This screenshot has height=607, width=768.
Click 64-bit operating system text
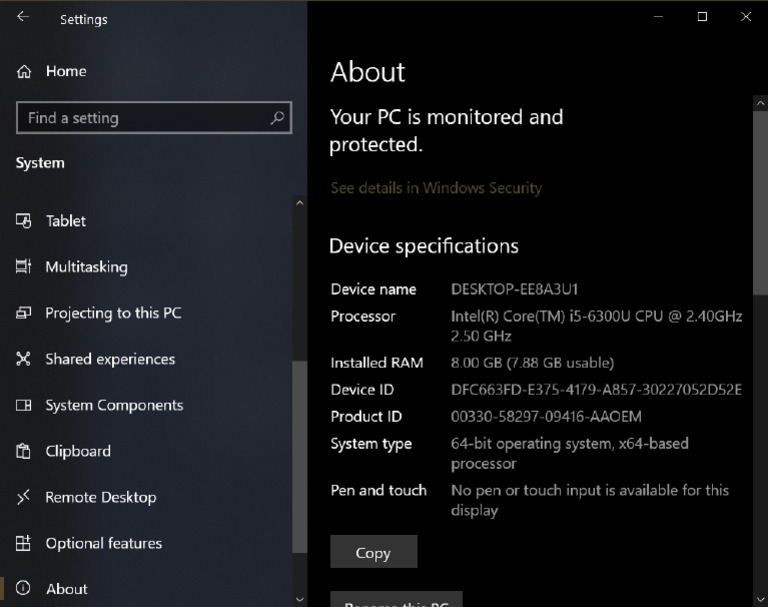point(570,453)
